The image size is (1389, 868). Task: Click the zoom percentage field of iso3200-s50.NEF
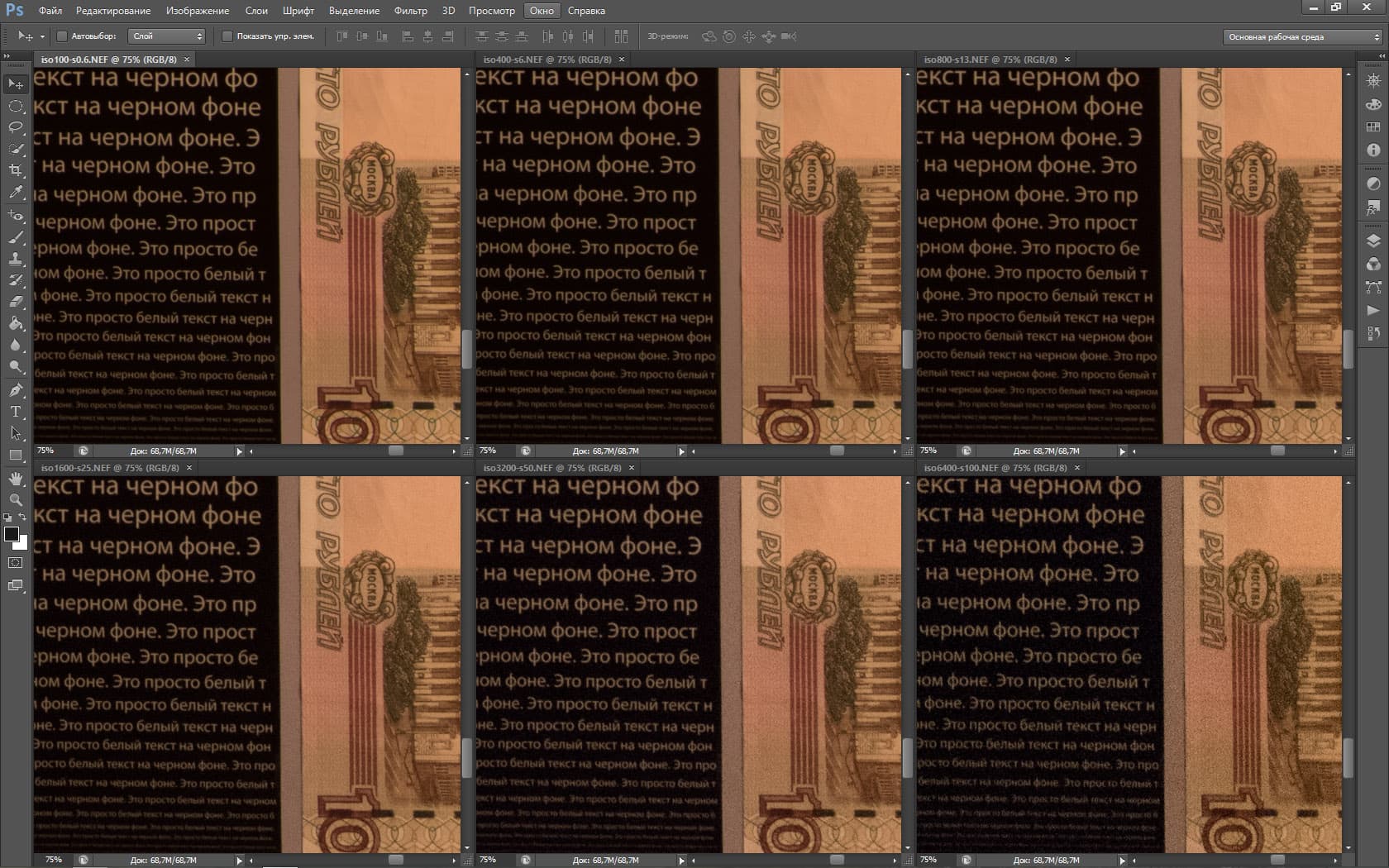[494, 860]
